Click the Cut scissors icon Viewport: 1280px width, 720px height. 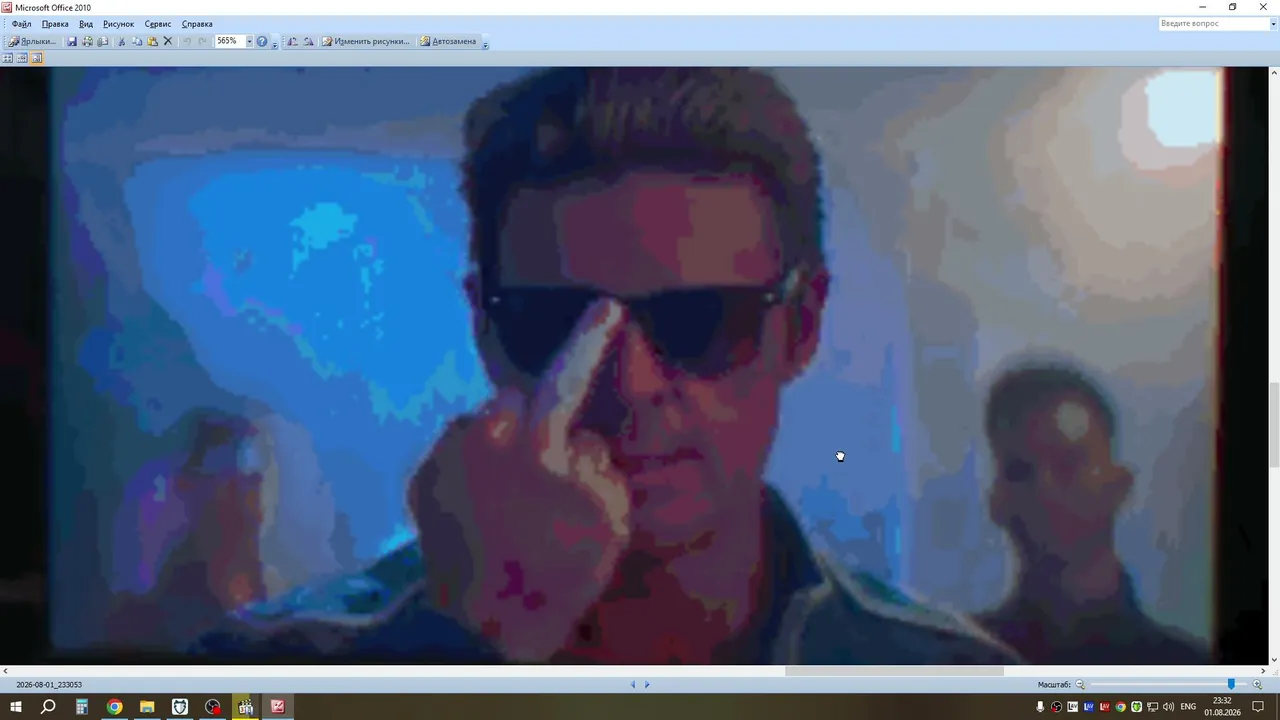pos(122,41)
